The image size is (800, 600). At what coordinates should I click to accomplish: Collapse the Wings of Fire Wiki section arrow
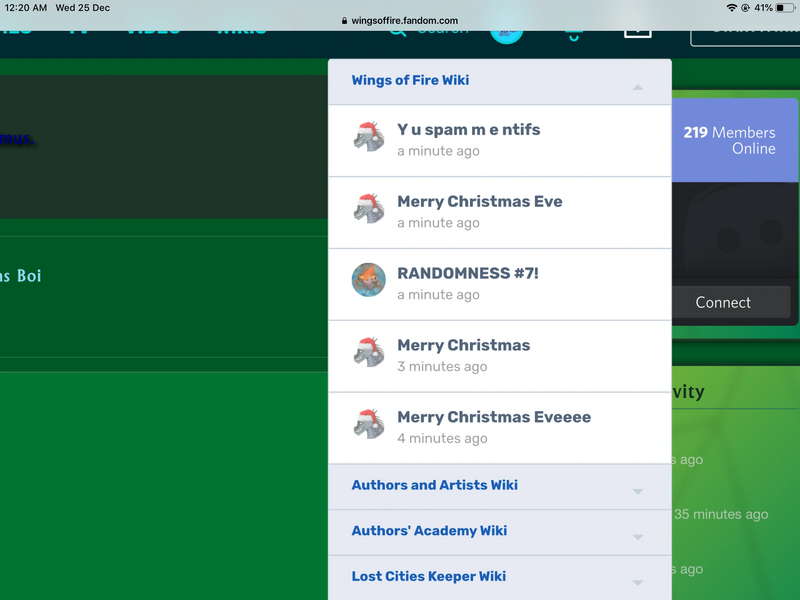click(637, 88)
